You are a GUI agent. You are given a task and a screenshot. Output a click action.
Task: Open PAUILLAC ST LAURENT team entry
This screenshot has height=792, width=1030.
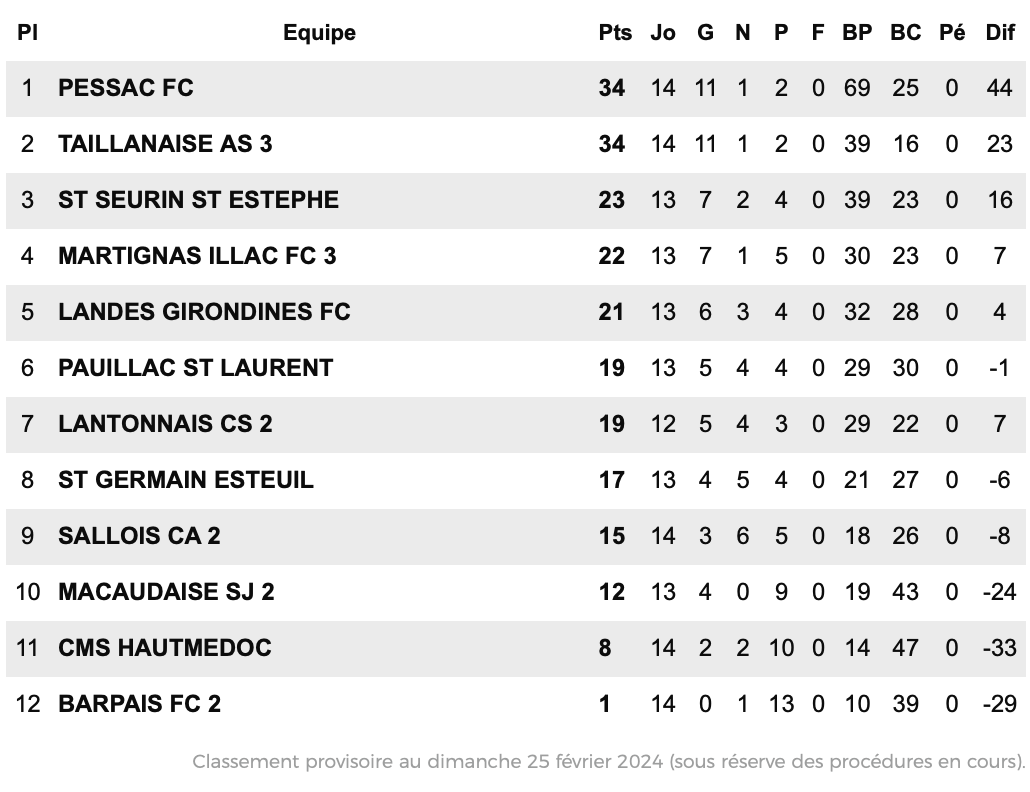click(x=196, y=368)
